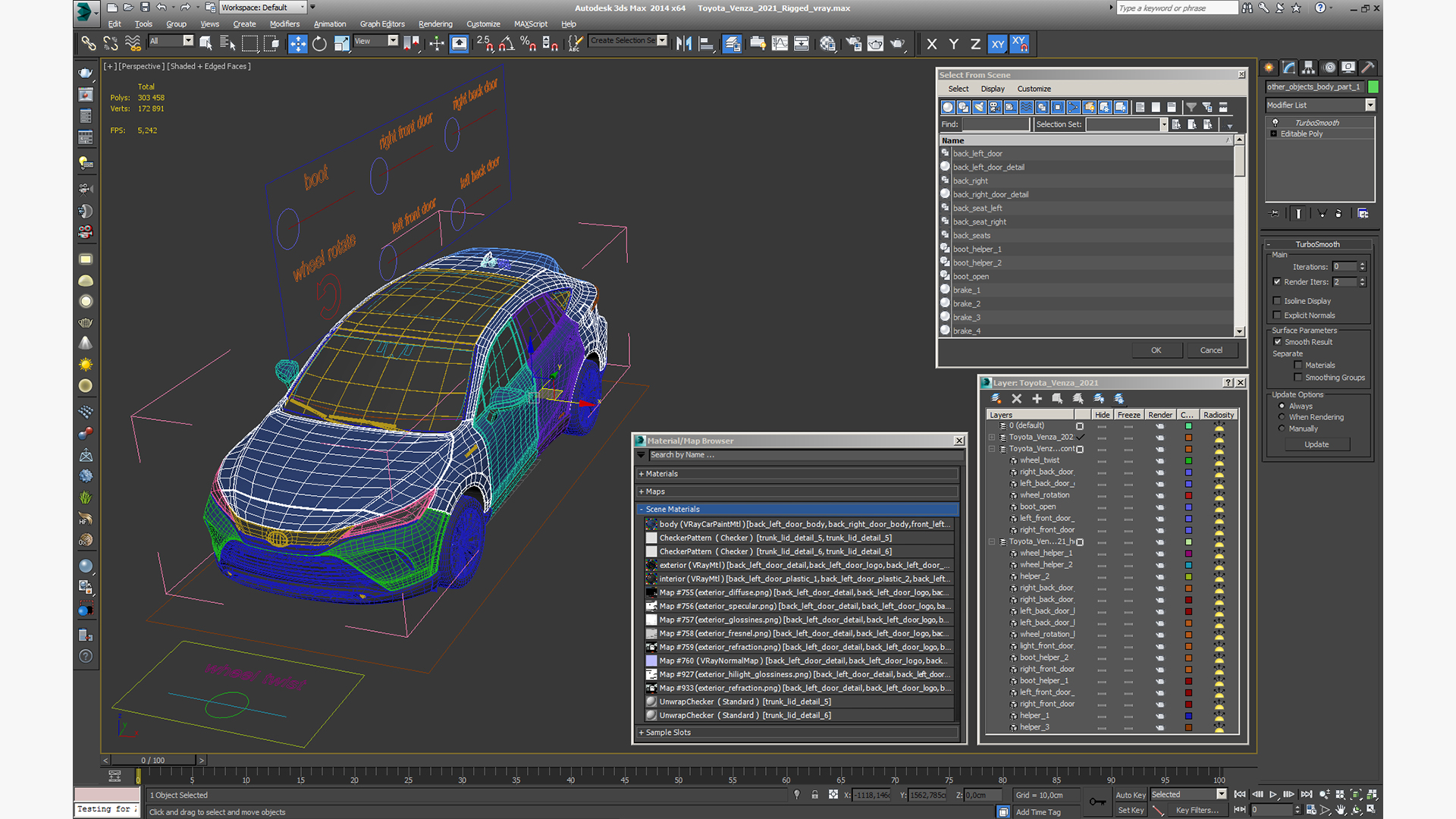1456x819 pixels.
Task: Select the Move tool in main toolbar
Action: (x=297, y=44)
